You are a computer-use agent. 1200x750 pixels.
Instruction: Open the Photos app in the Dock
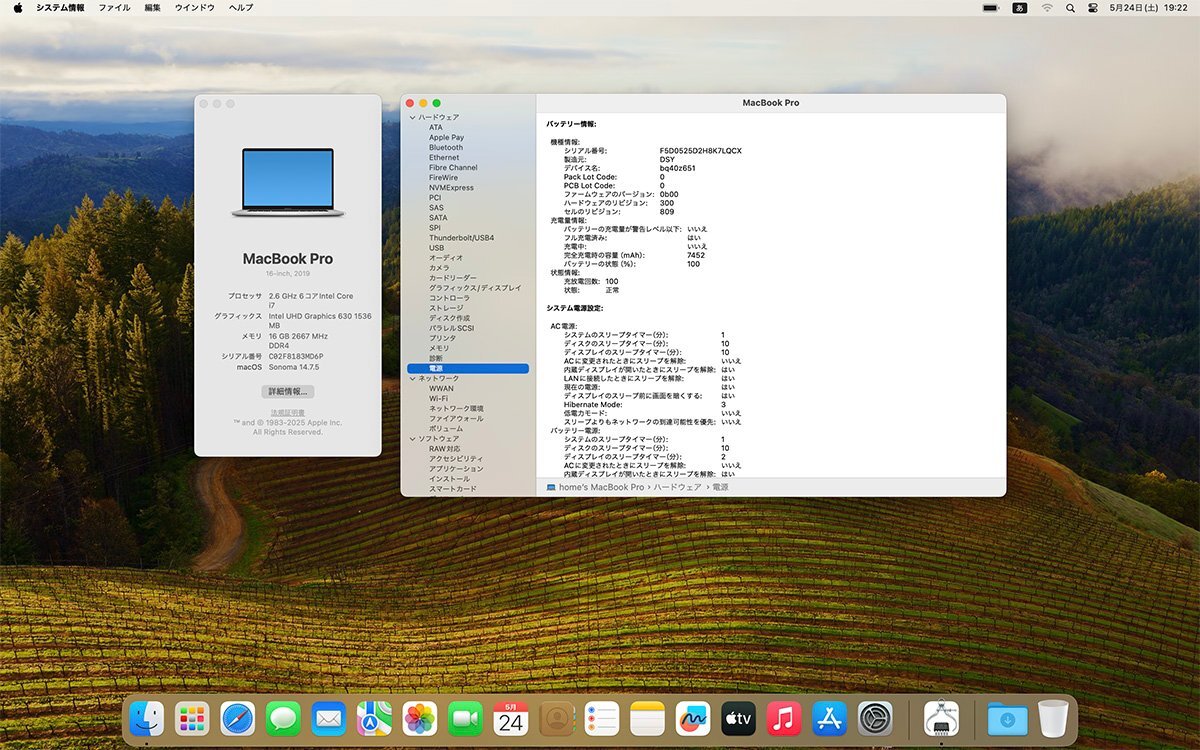coord(420,718)
